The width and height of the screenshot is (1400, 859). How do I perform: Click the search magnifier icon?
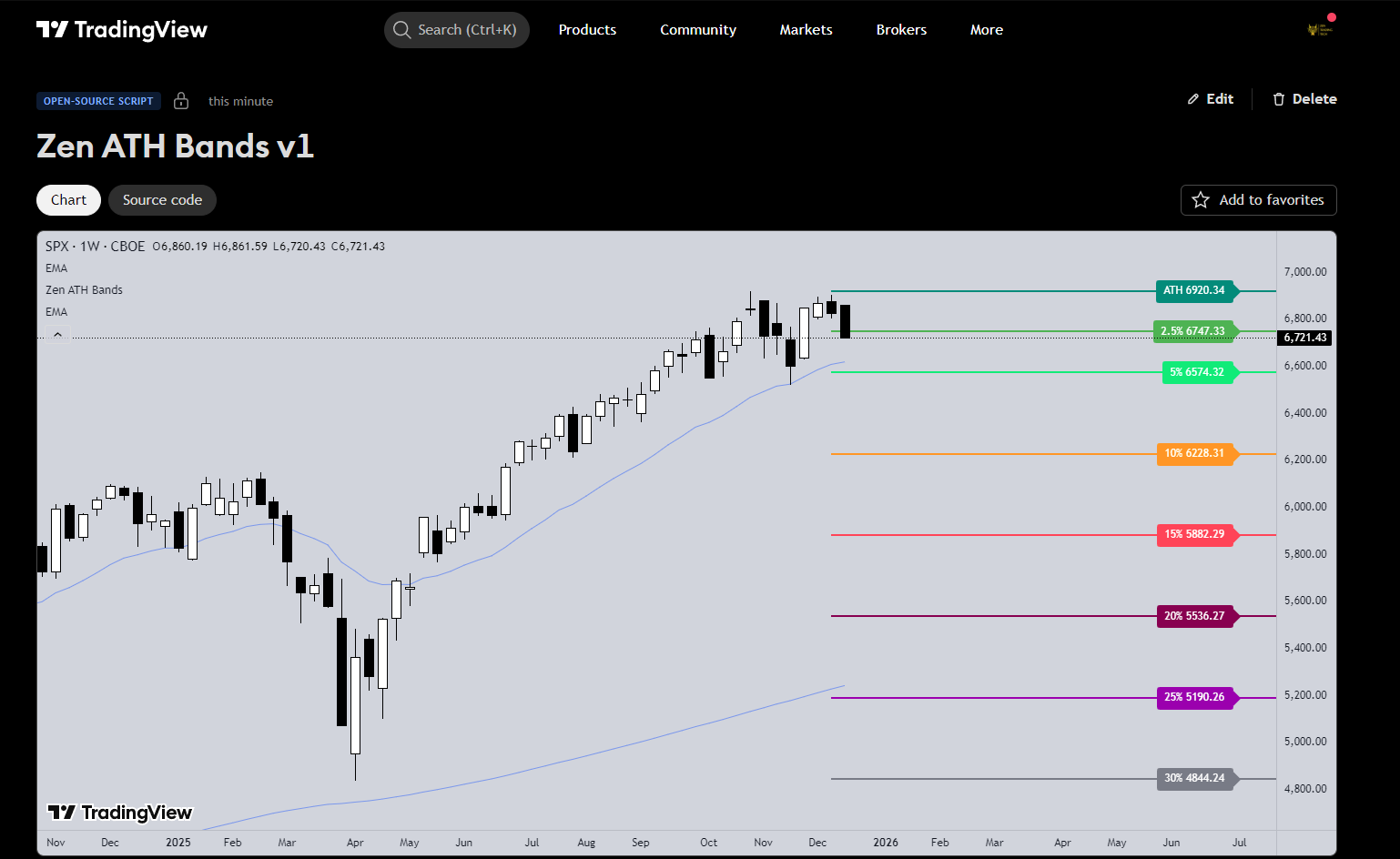tap(401, 30)
